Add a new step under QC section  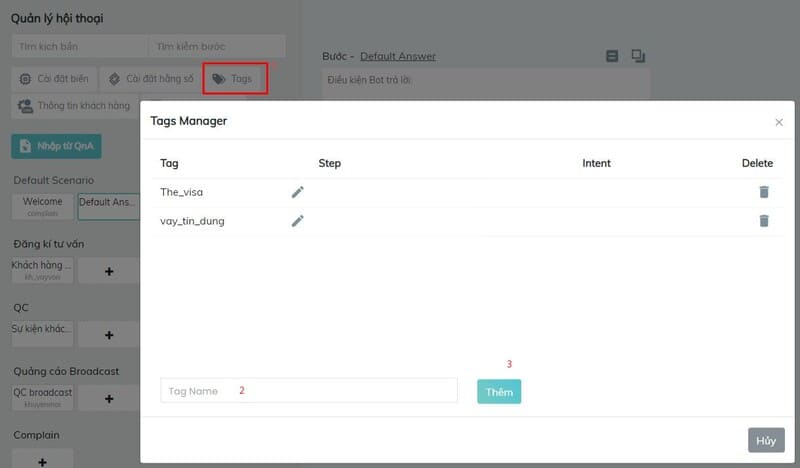point(109,335)
